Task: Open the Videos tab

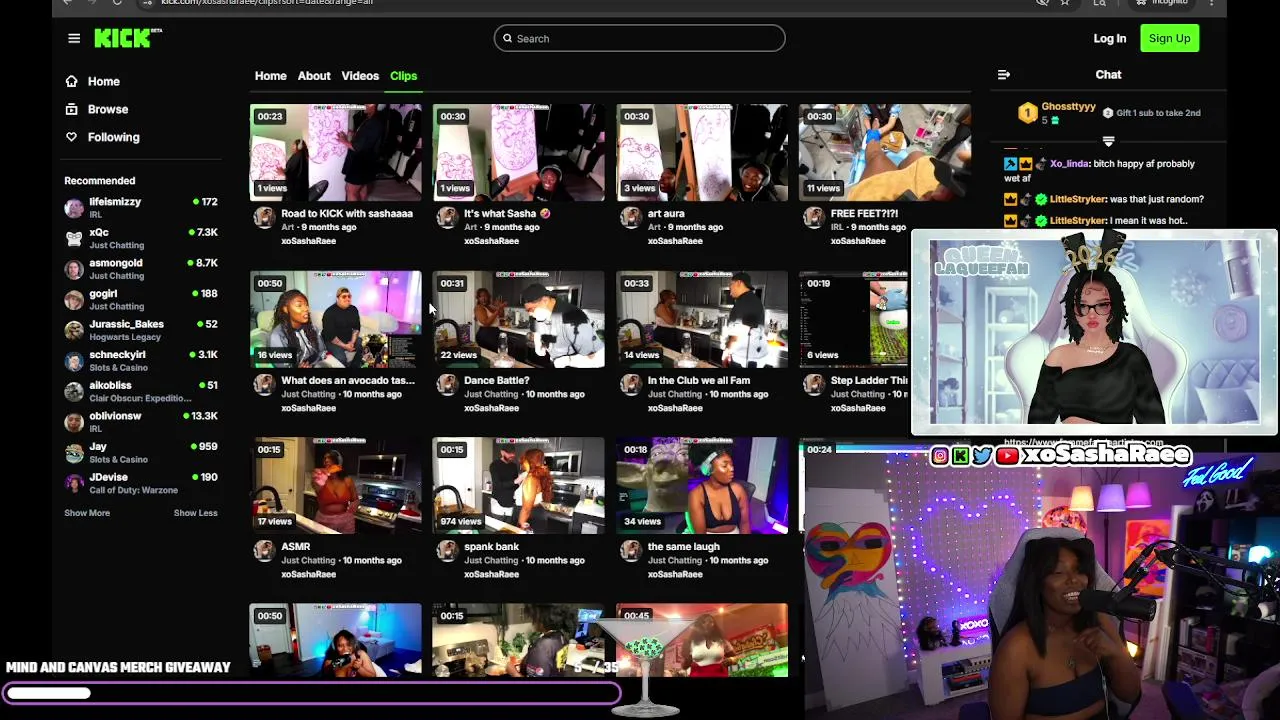Action: point(360,76)
